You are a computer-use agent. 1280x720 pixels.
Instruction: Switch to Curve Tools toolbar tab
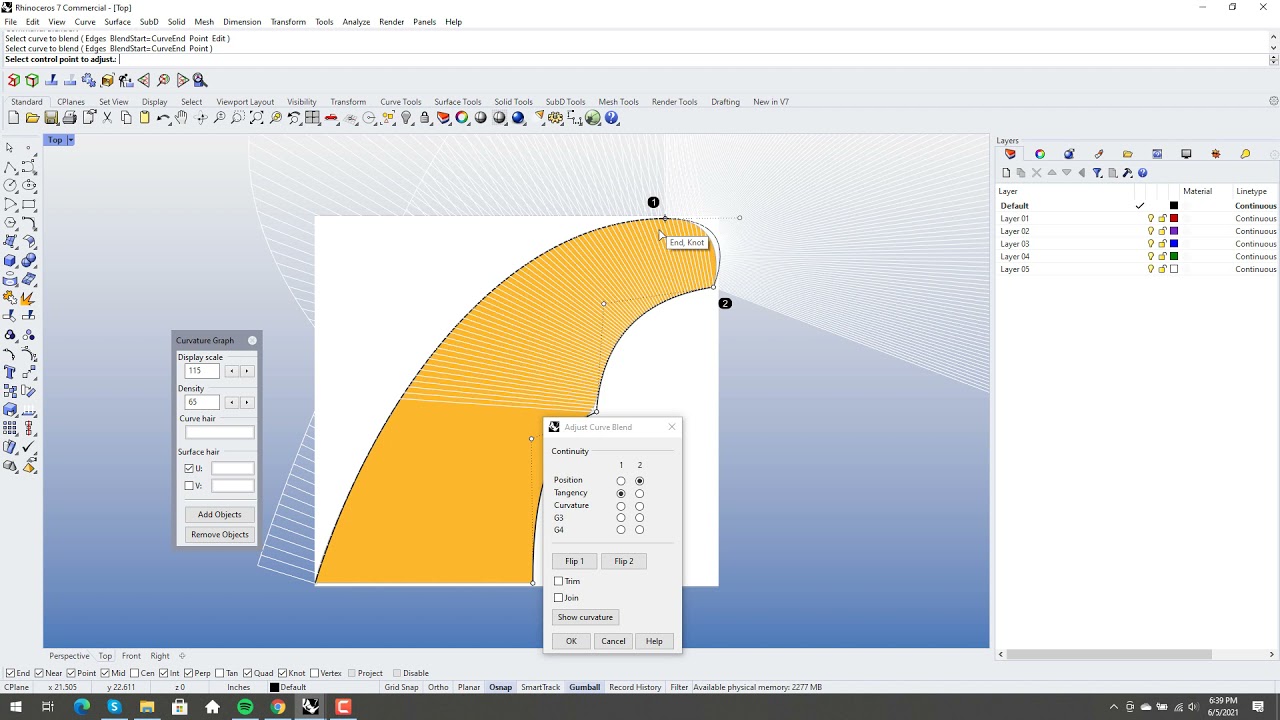(x=400, y=102)
